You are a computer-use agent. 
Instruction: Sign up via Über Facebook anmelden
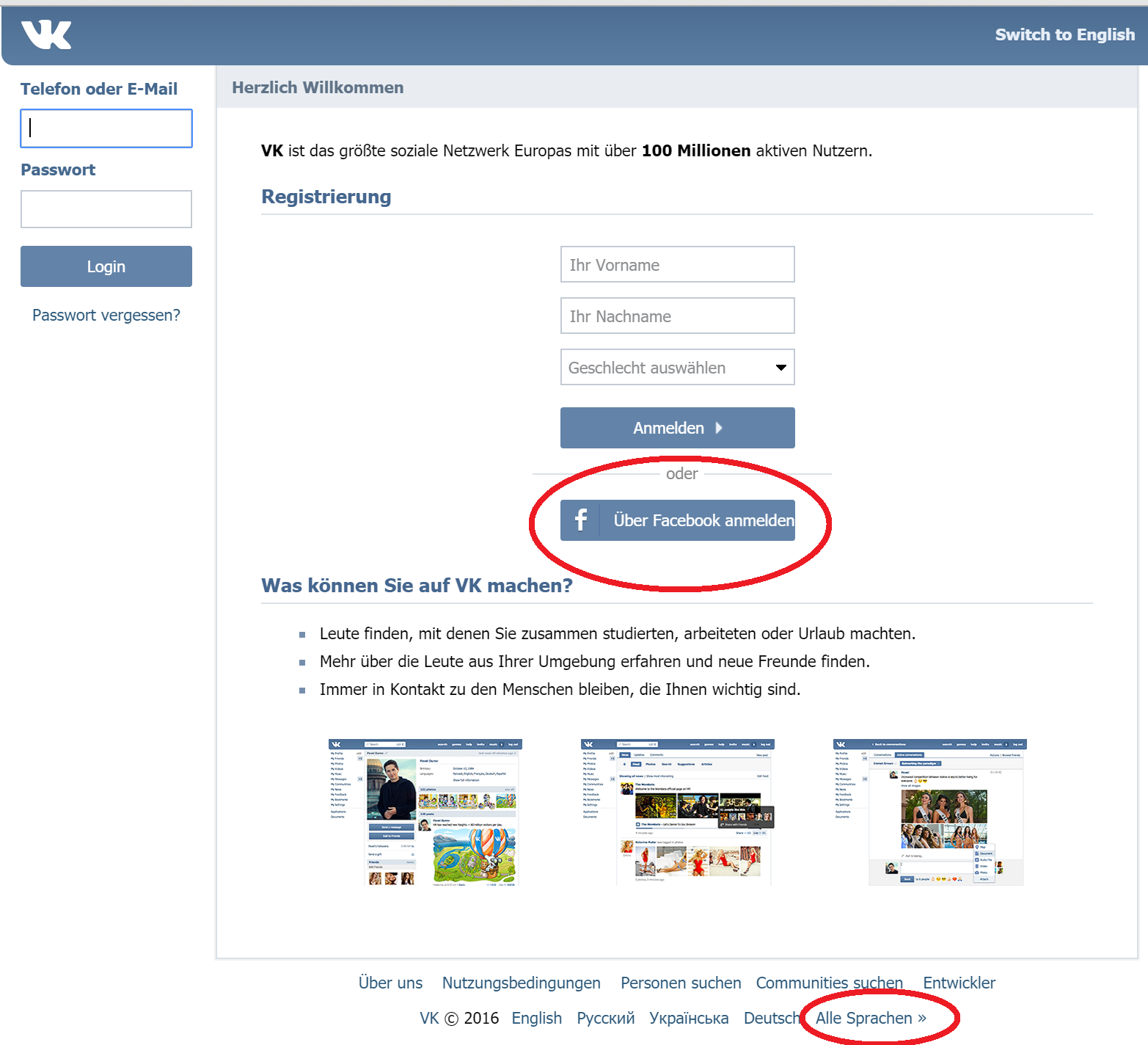point(702,520)
